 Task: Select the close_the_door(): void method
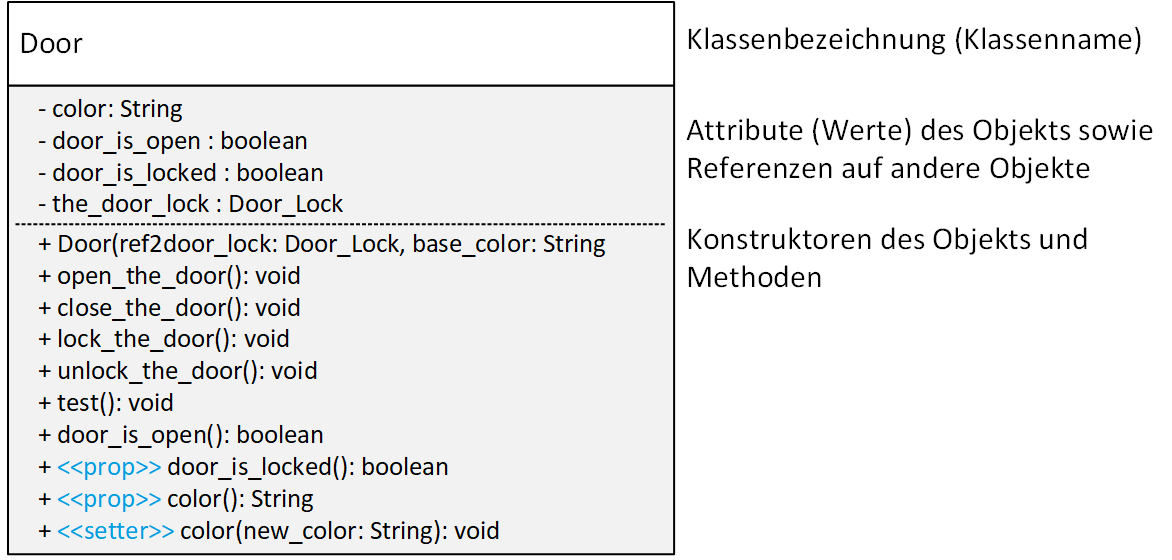169,307
